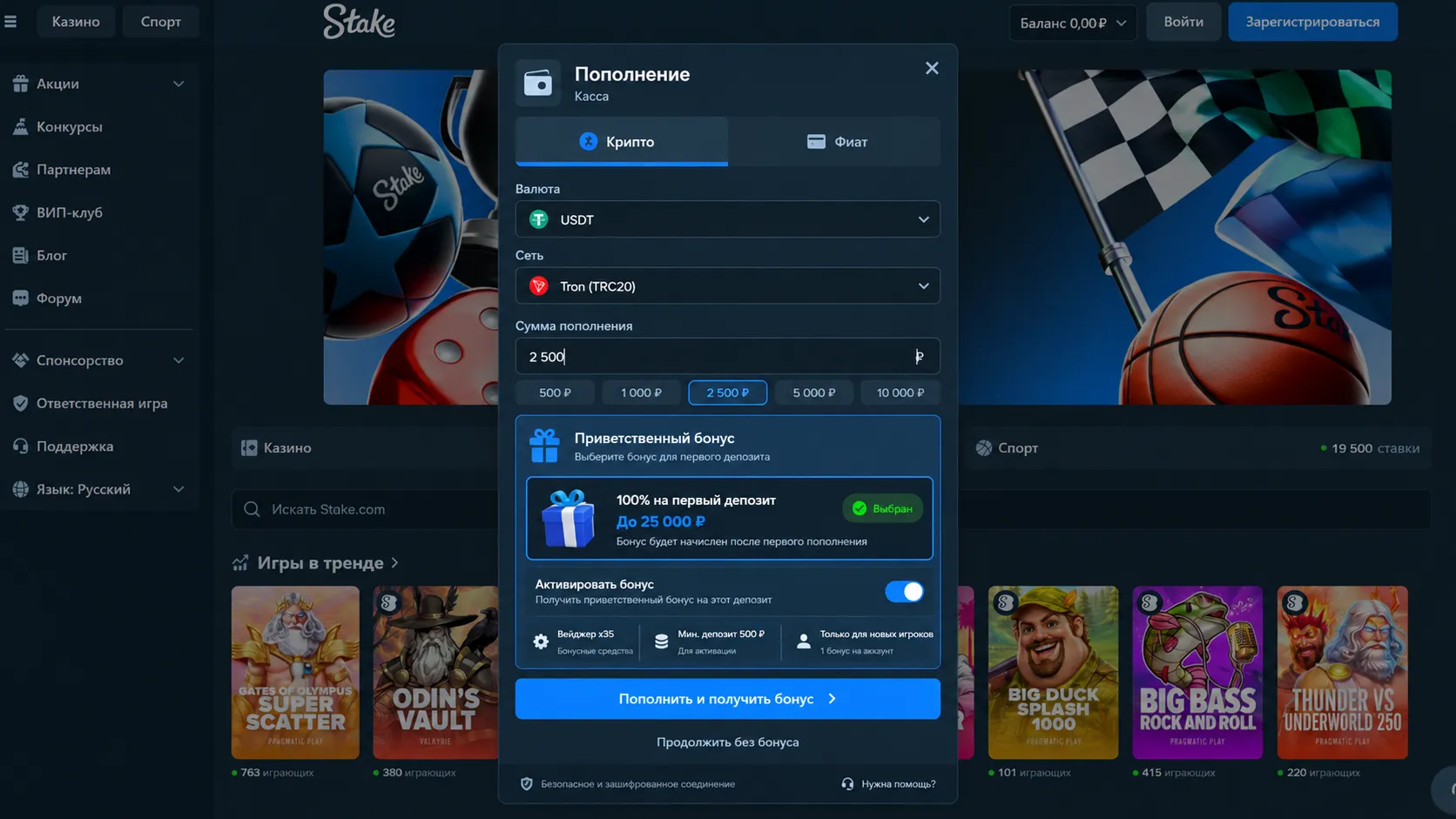Click the Сумма пополнения input field
Screen dimensions: 1456x819
click(x=728, y=357)
